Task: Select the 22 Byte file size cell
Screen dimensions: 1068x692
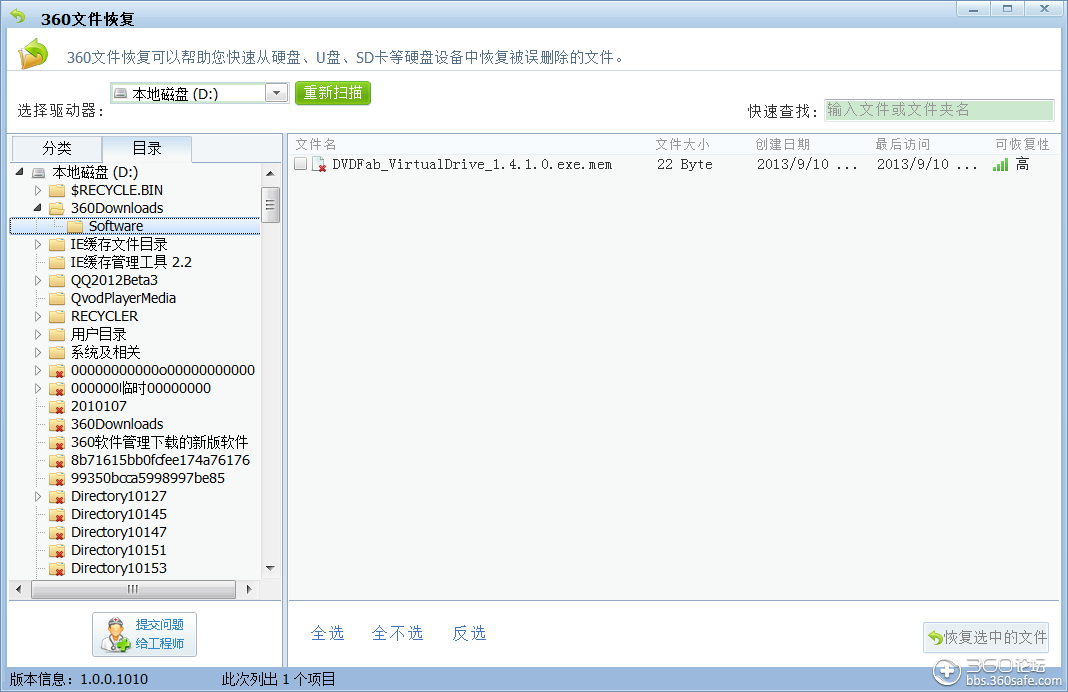Action: (x=685, y=164)
